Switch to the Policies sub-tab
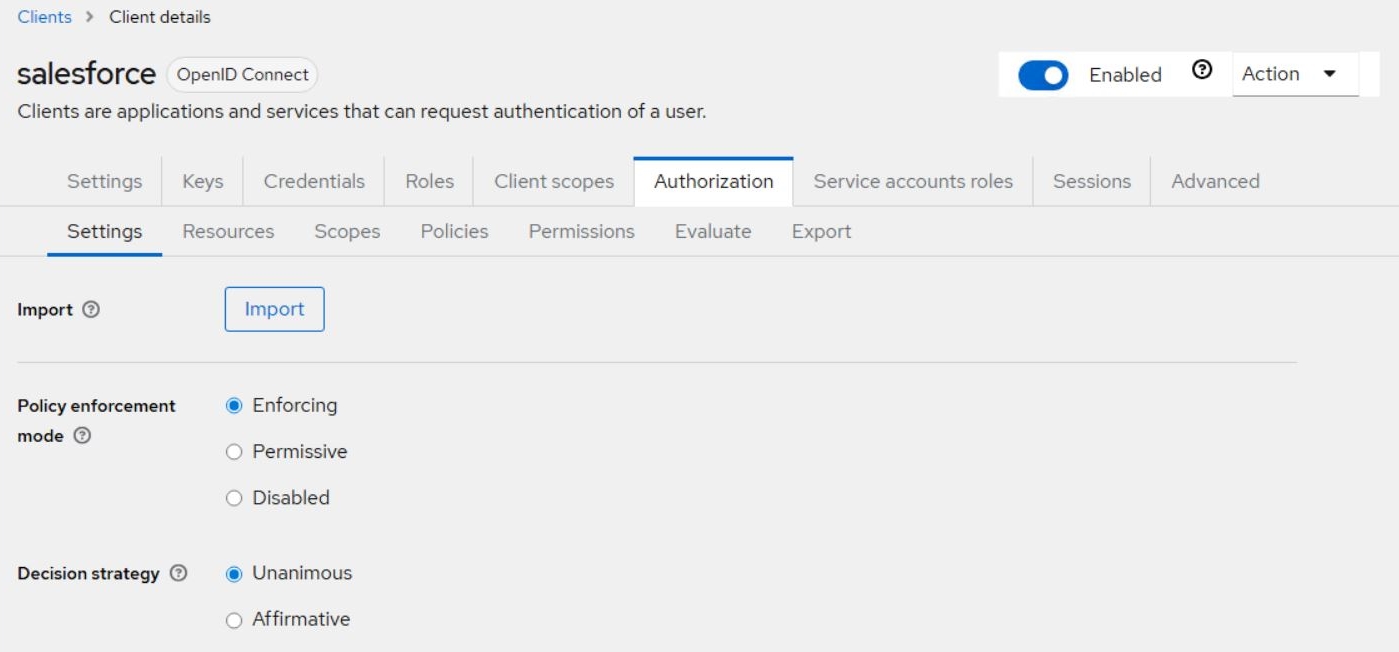 tap(454, 231)
